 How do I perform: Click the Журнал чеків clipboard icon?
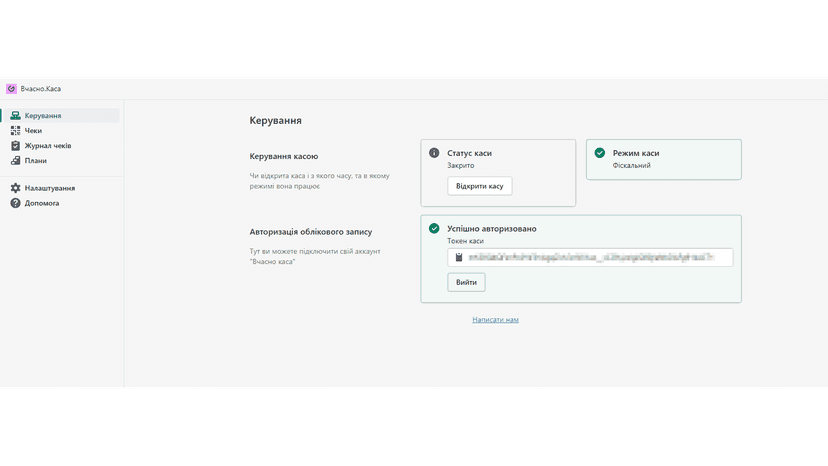15,145
